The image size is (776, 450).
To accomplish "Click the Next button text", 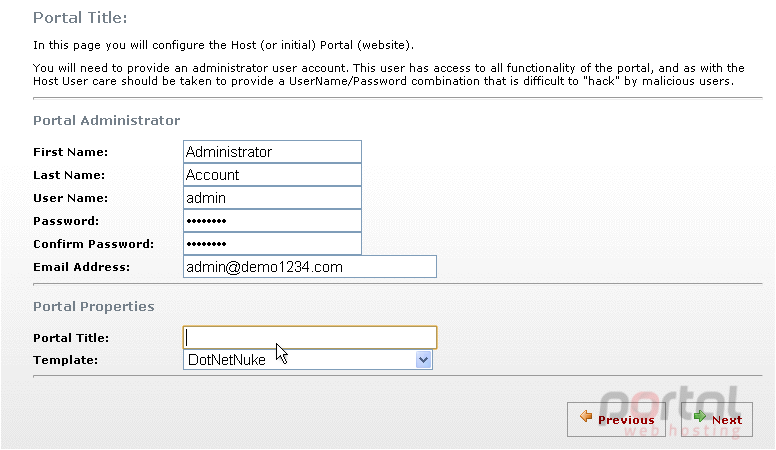I will pos(727,420).
